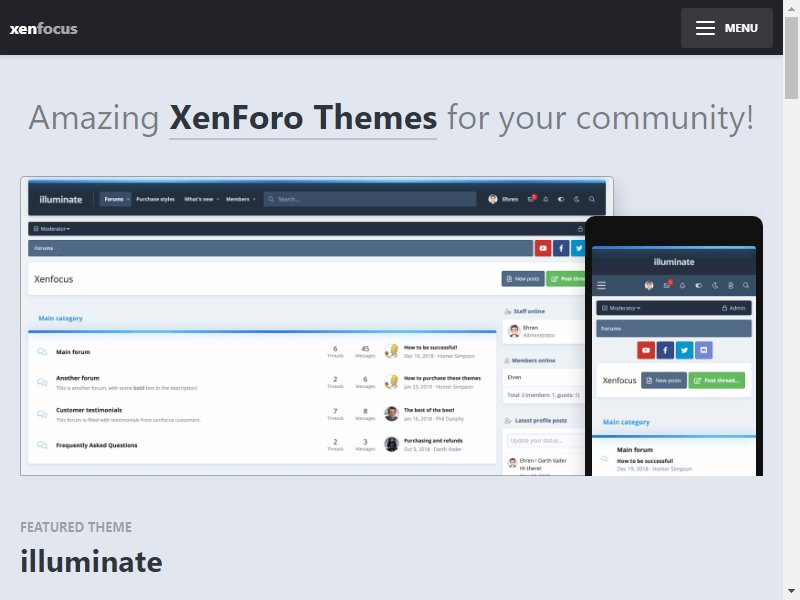The width and height of the screenshot is (800, 600).
Task: Click Facebook icon in mobile preview
Action: [665, 351]
